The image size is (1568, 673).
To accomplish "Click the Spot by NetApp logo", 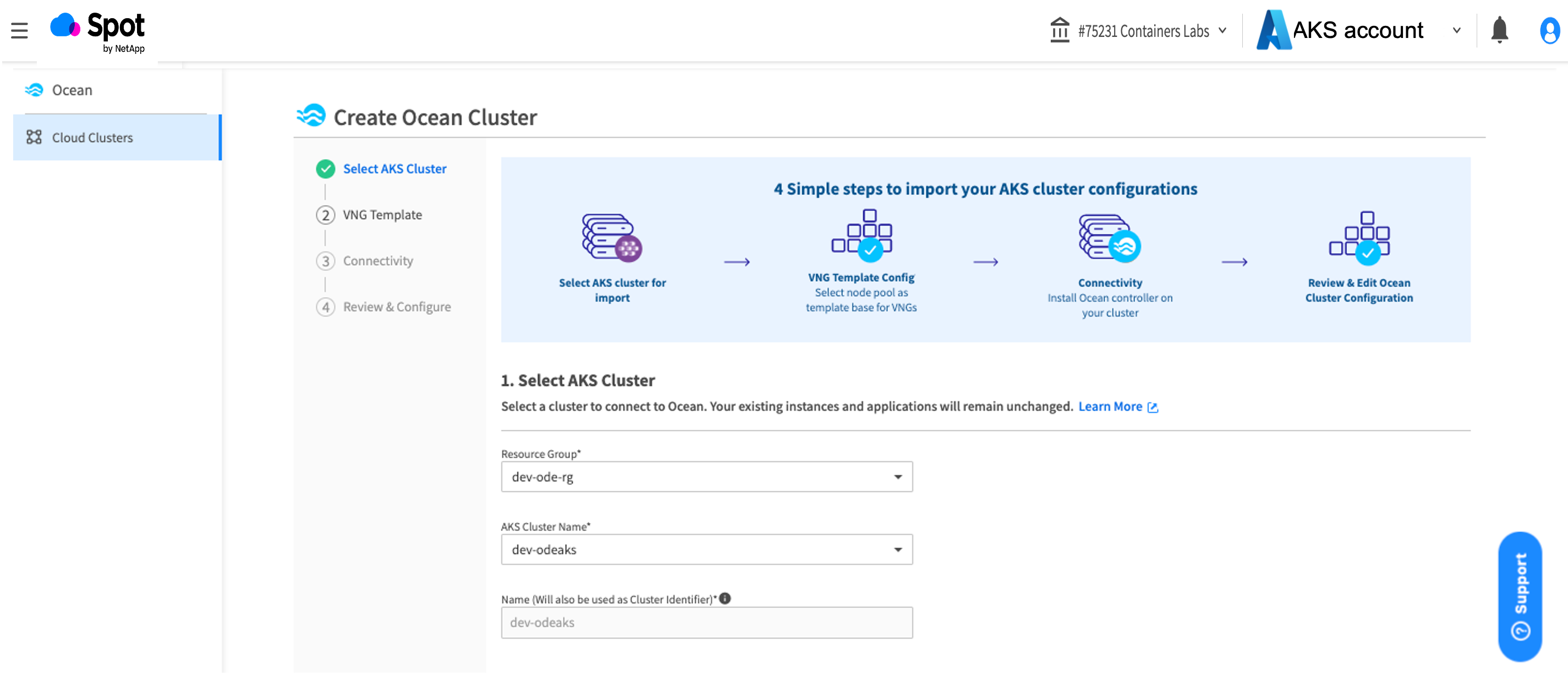I will [97, 32].
